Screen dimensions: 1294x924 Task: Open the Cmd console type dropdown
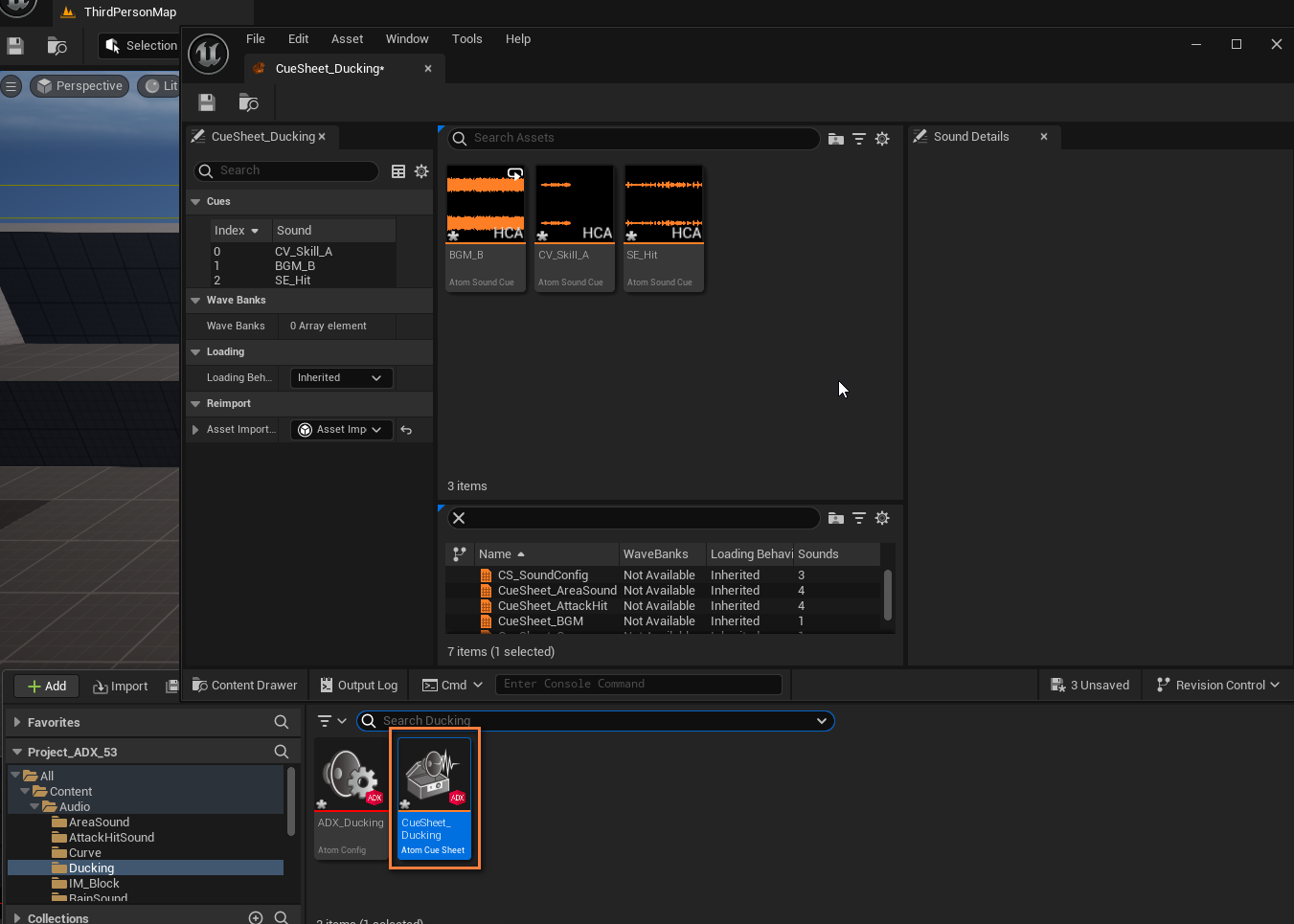(453, 685)
